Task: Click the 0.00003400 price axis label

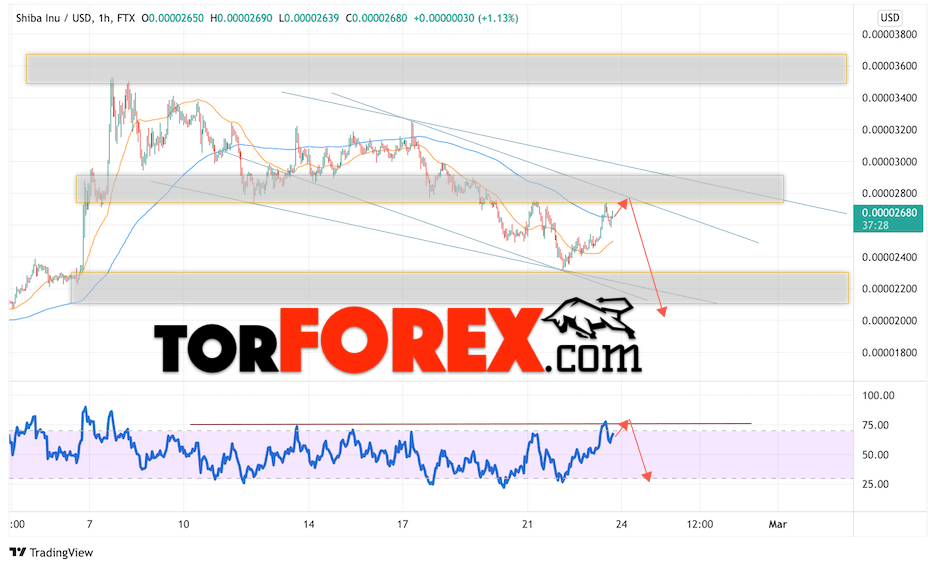Action: coord(889,98)
